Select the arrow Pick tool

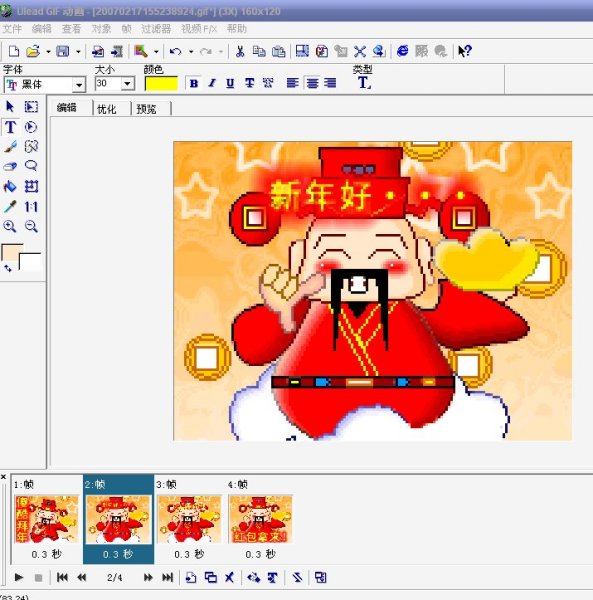(x=10, y=106)
